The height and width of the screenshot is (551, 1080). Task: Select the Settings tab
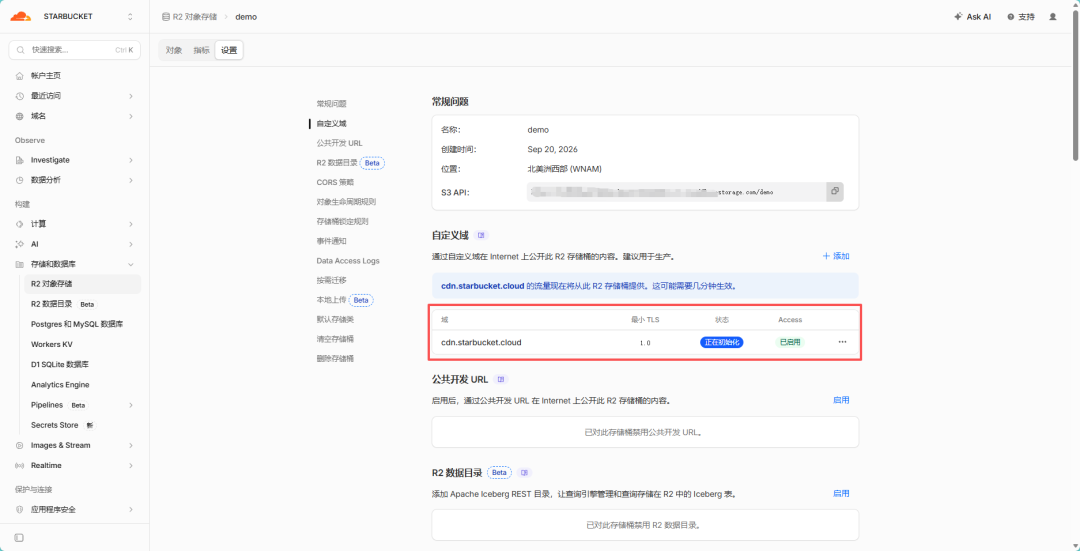tap(229, 50)
